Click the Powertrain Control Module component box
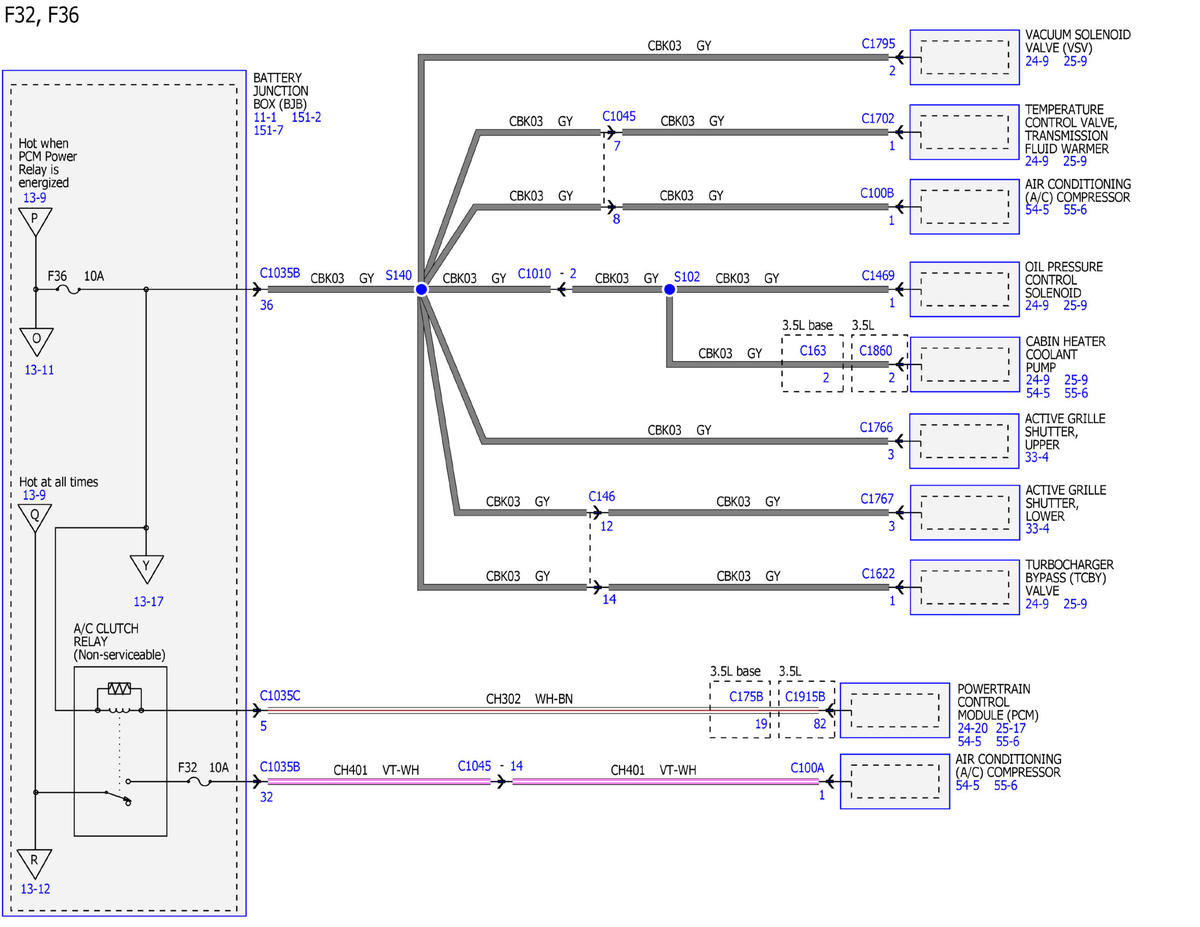1200x927 pixels. point(895,709)
